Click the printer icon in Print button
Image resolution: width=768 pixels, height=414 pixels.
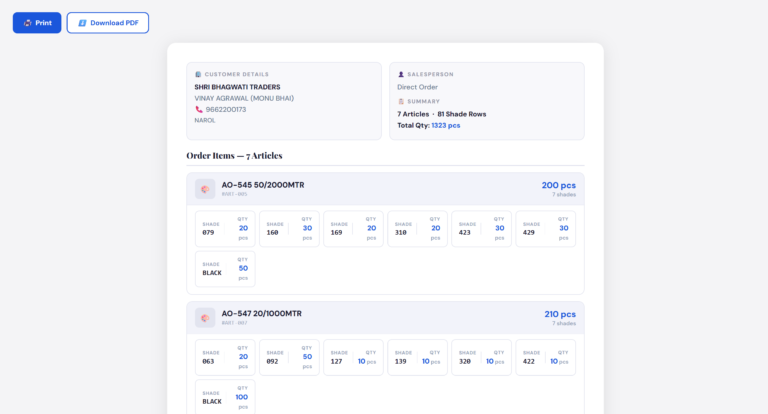click(x=27, y=23)
